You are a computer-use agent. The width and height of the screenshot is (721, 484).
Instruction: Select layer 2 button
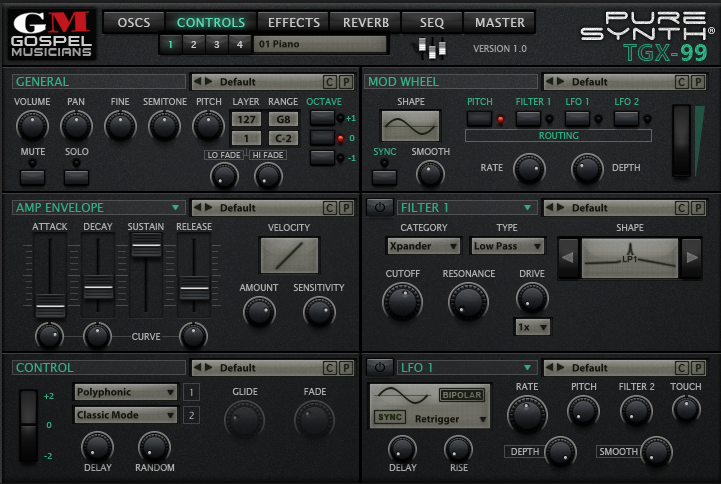[193, 44]
